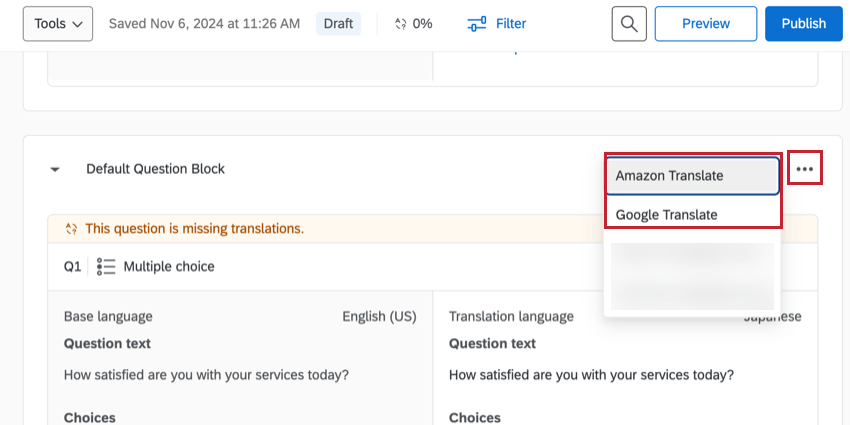Select Amazon Translate from the menu
This screenshot has height=425, width=850.
pos(692,176)
